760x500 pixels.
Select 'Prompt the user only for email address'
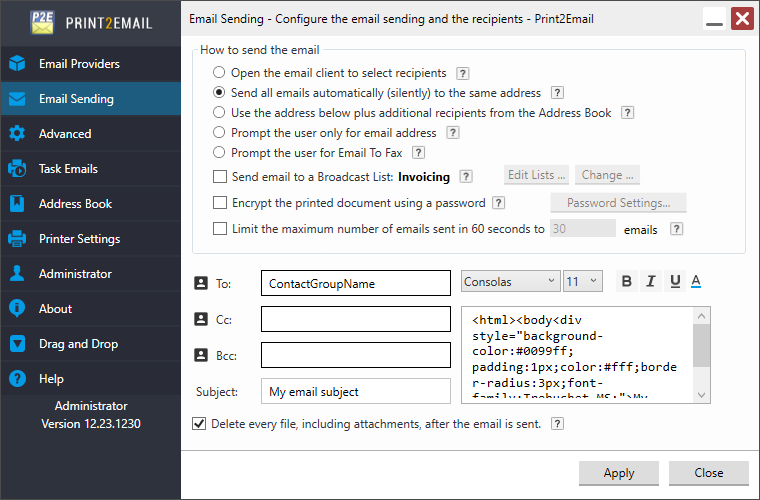point(219,132)
